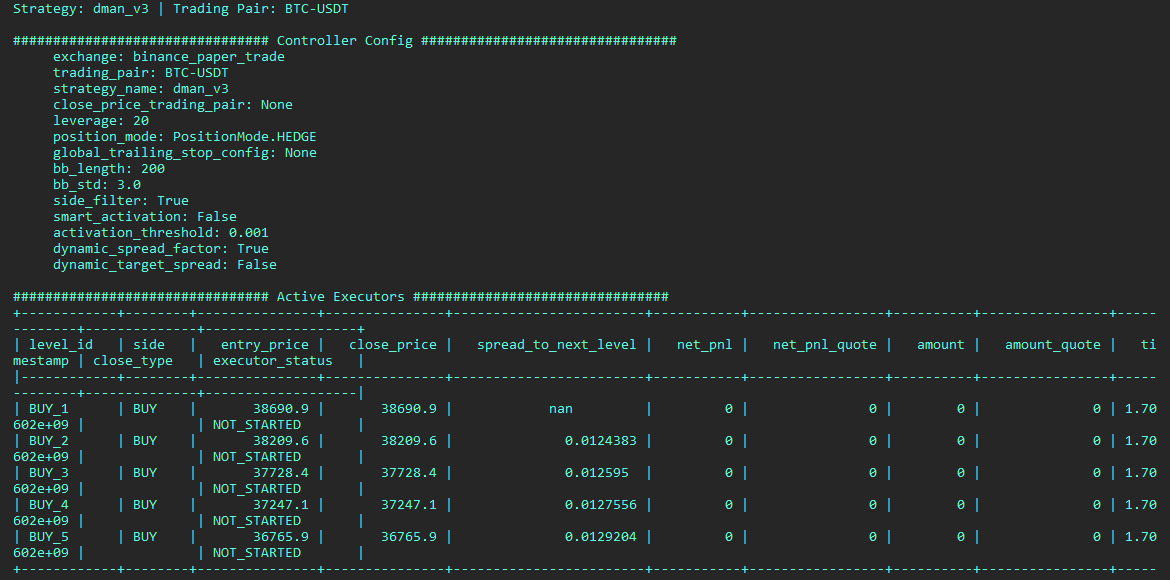Click the BUY_1 level id cell

pyautogui.click(x=48, y=409)
